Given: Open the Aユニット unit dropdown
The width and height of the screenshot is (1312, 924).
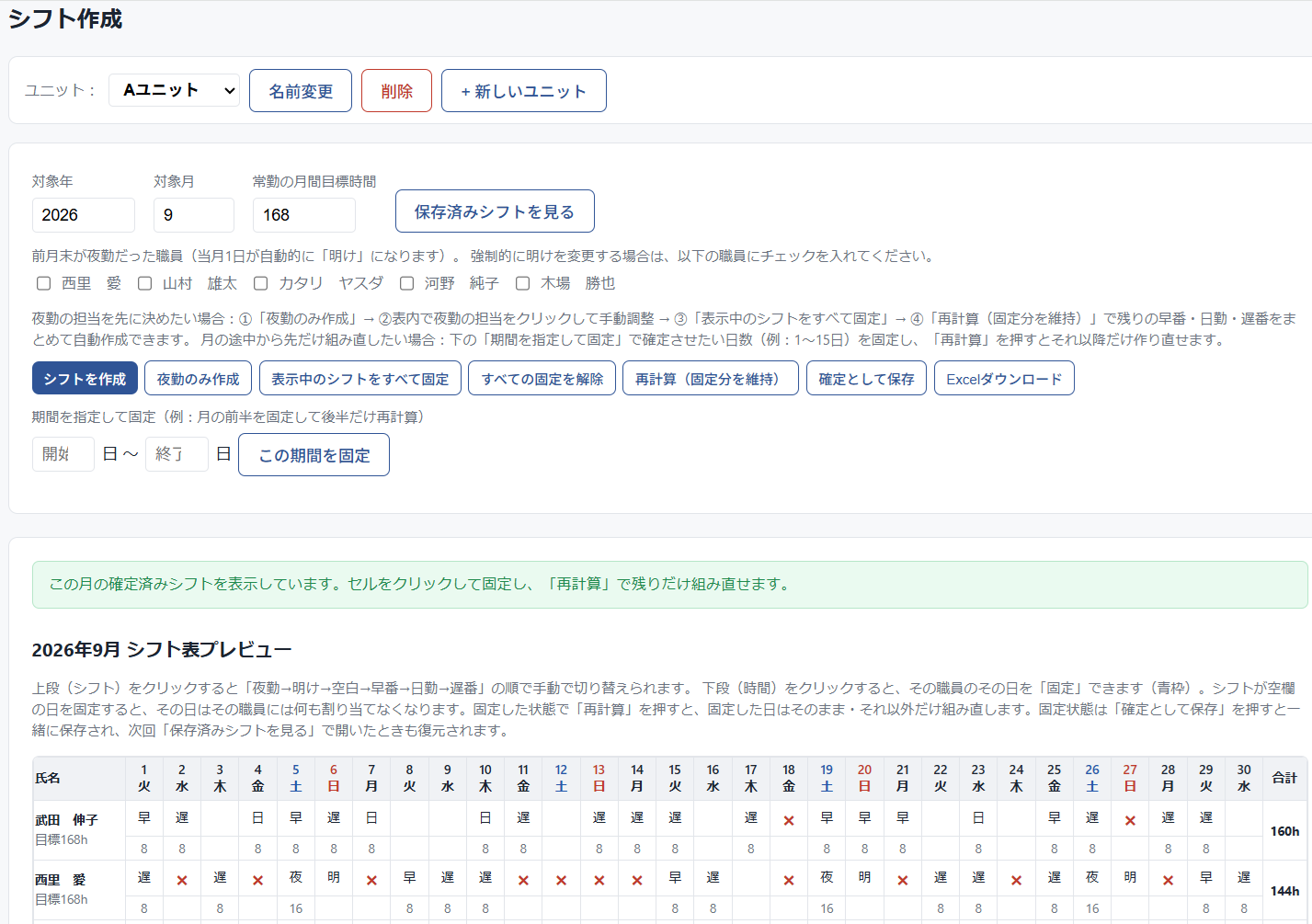Looking at the screenshot, I should click(x=175, y=90).
